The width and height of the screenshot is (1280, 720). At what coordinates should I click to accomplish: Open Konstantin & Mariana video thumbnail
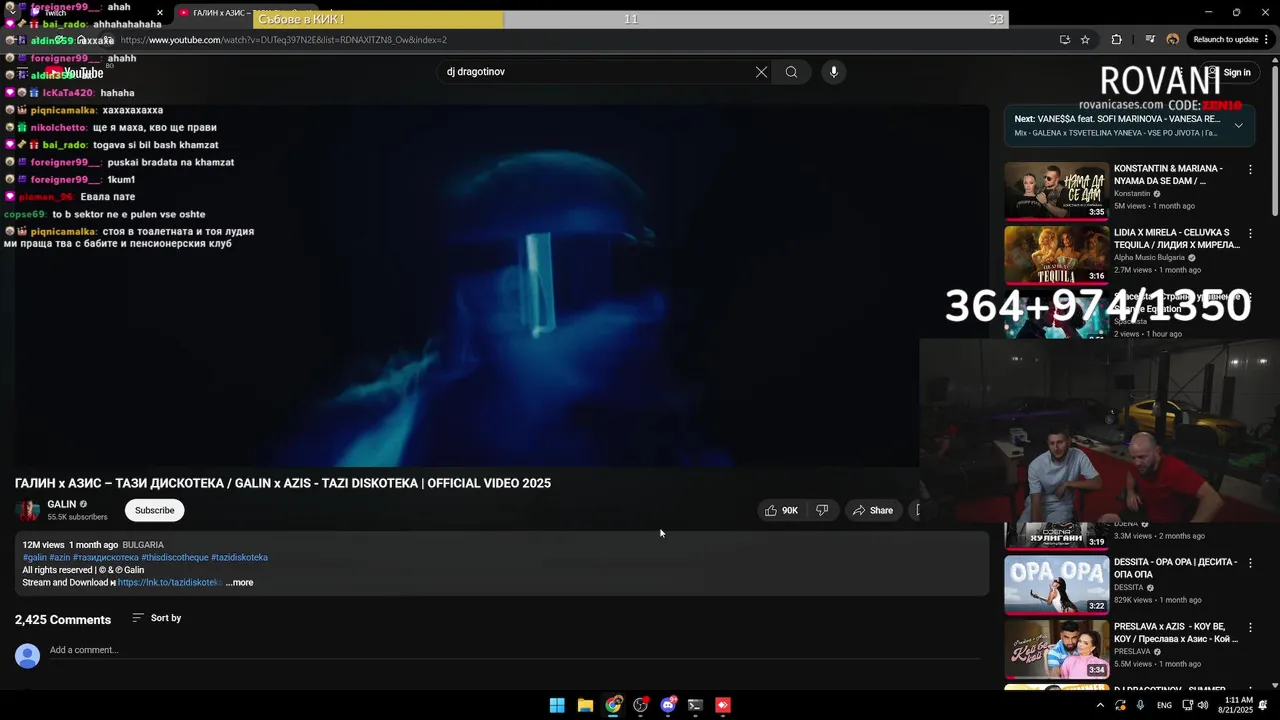1056,190
